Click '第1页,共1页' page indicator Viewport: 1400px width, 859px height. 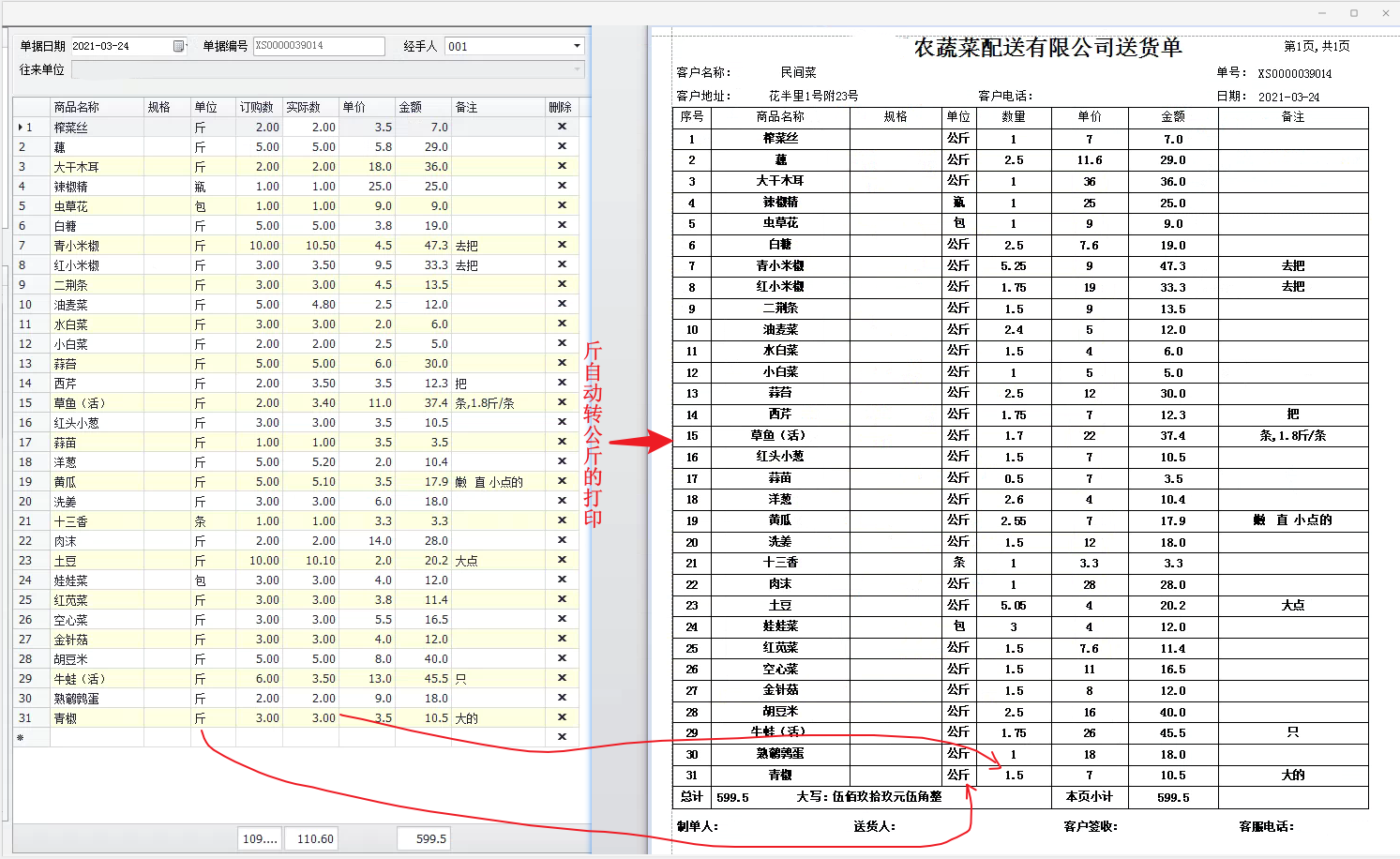tap(1317, 46)
